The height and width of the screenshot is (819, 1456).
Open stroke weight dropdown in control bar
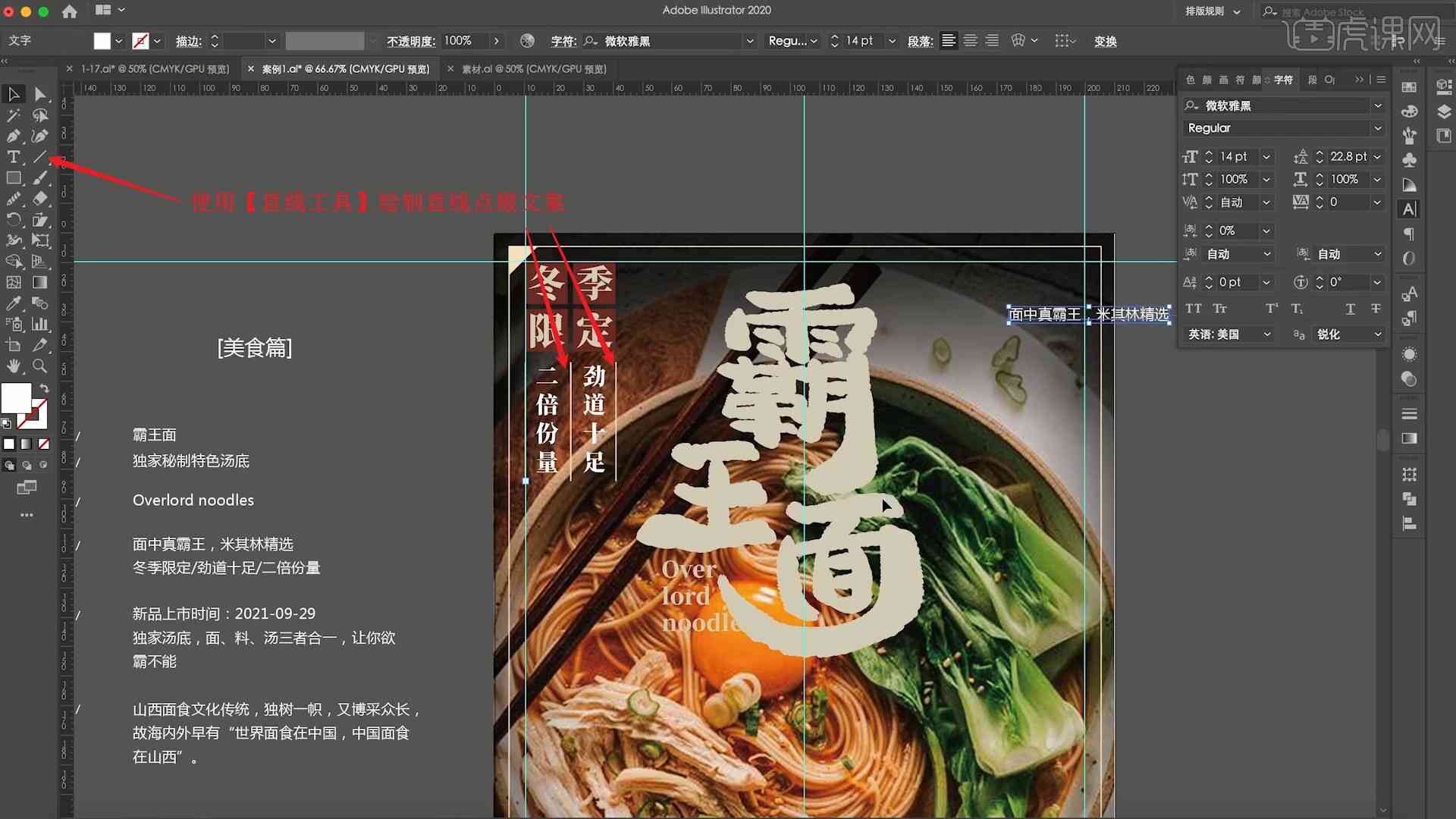pyautogui.click(x=272, y=41)
